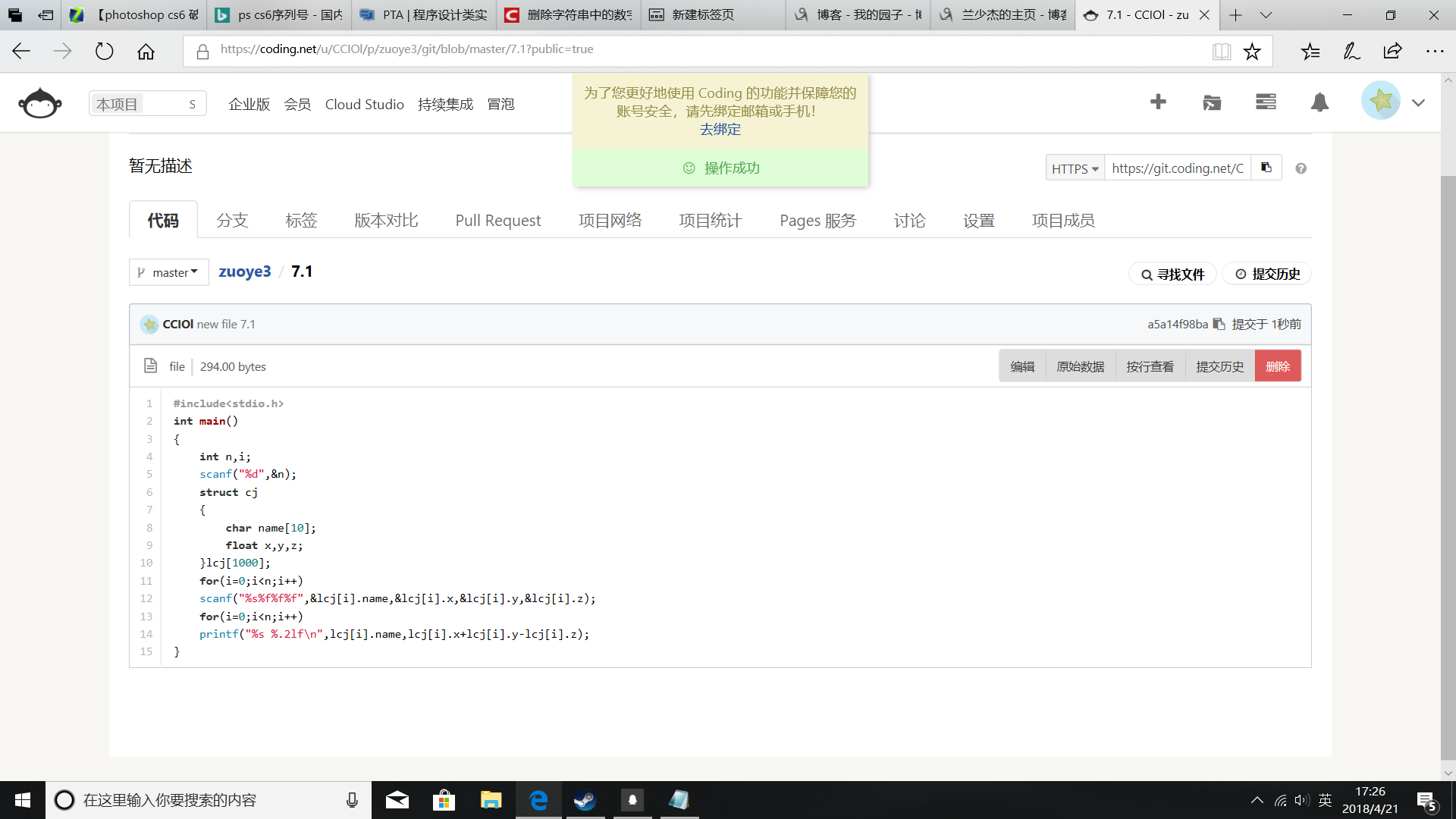
Task: Open the tasks list icon in header
Action: click(1266, 102)
